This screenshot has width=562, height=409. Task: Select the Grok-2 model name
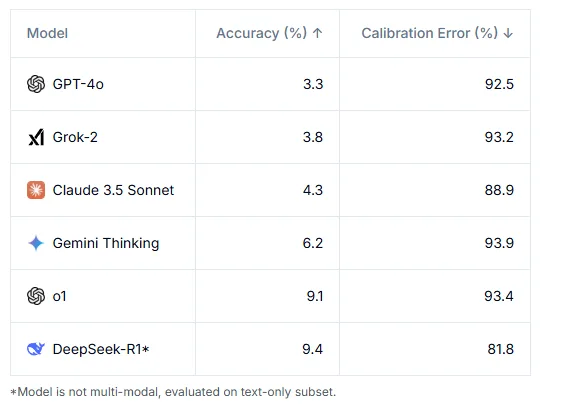75,137
